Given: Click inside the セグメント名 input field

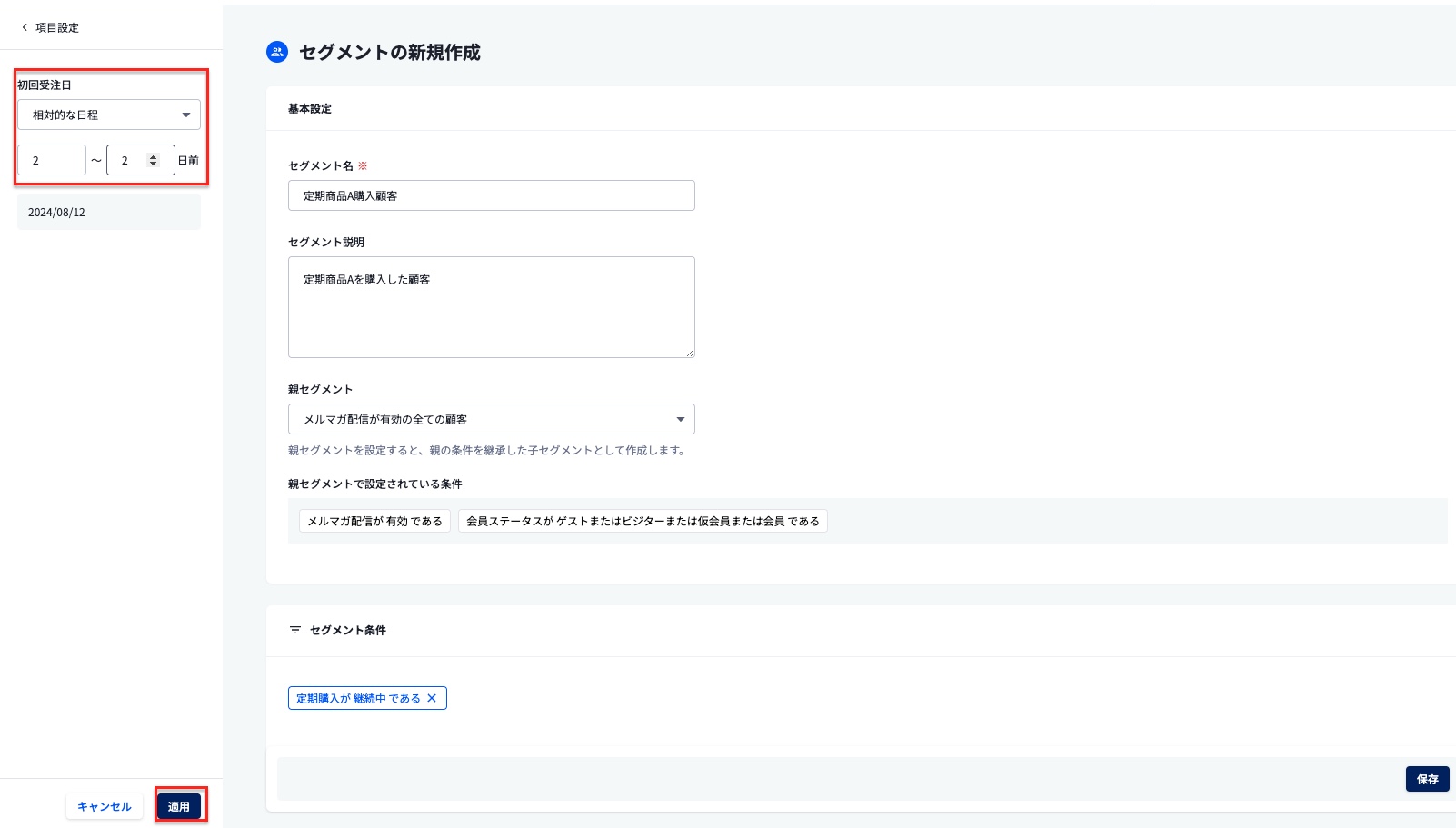Looking at the screenshot, I should (x=491, y=195).
